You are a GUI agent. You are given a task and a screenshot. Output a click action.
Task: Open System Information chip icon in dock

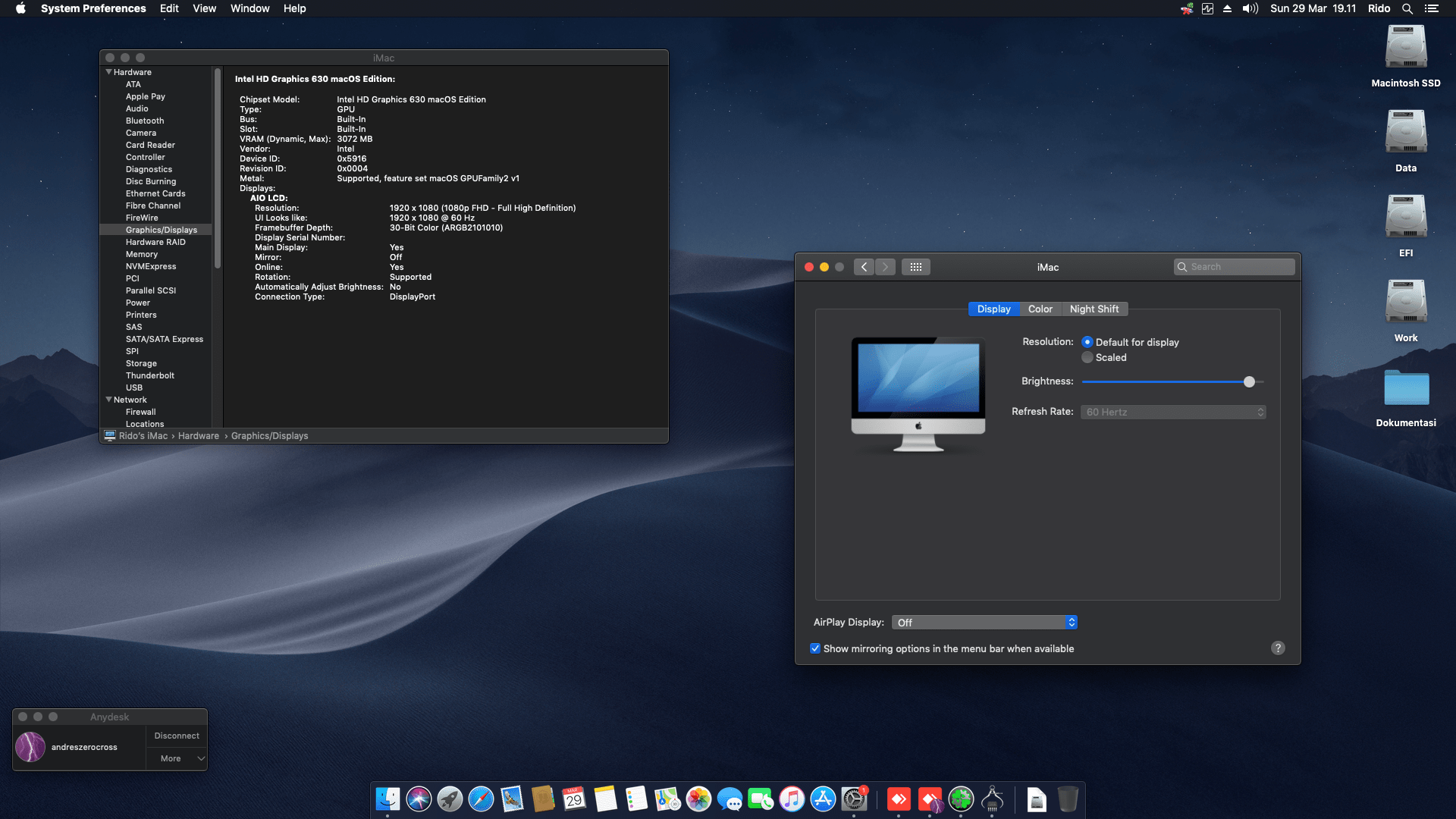click(x=992, y=799)
